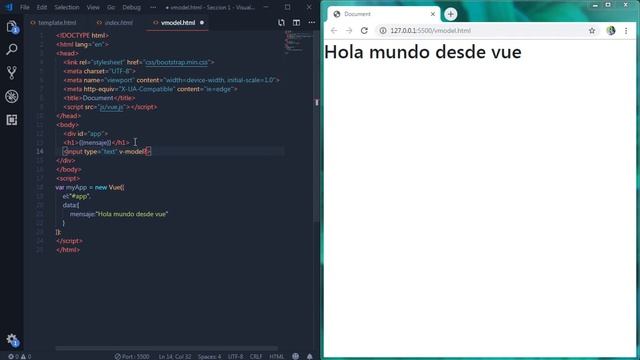640x360 pixels.
Task: Go back in the Chrome browser
Action: pyautogui.click(x=334, y=31)
